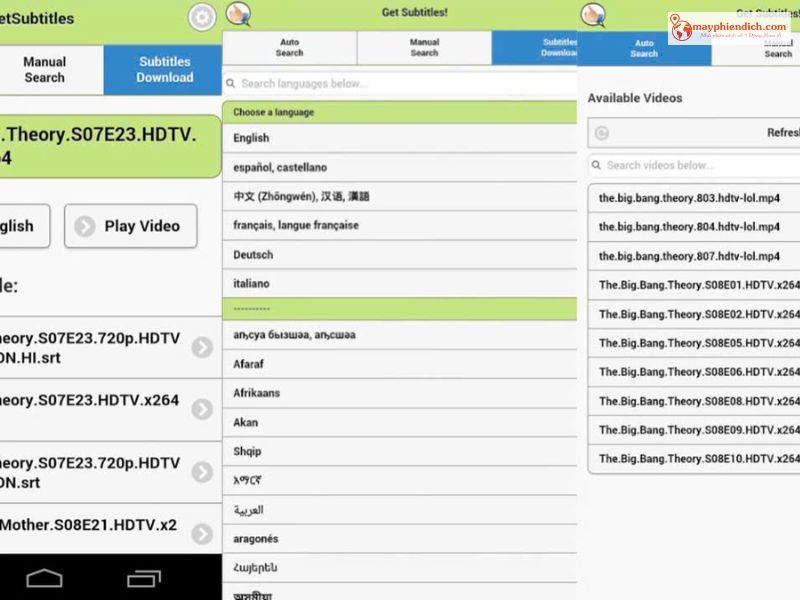Open Auto Search tab above the language list
The width and height of the screenshot is (800, 600).
(x=289, y=48)
